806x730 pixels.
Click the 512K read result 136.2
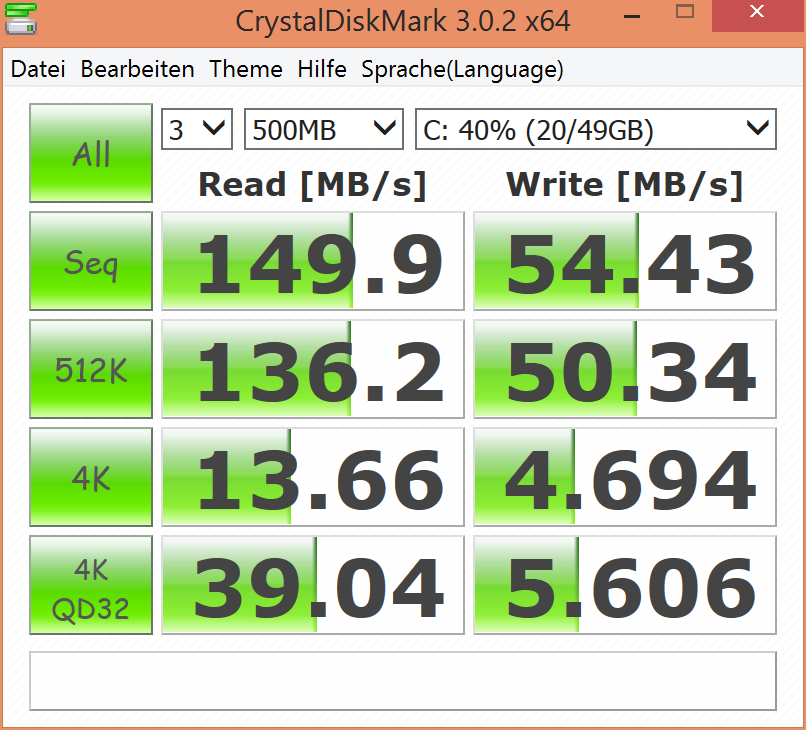click(x=313, y=369)
